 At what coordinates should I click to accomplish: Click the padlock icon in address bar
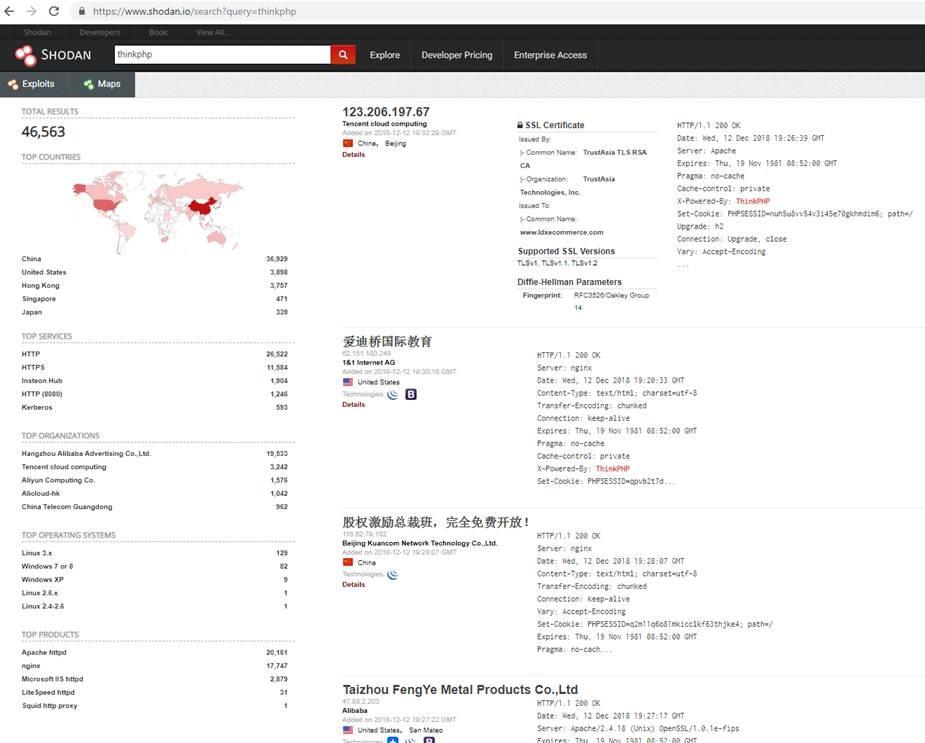click(x=82, y=11)
